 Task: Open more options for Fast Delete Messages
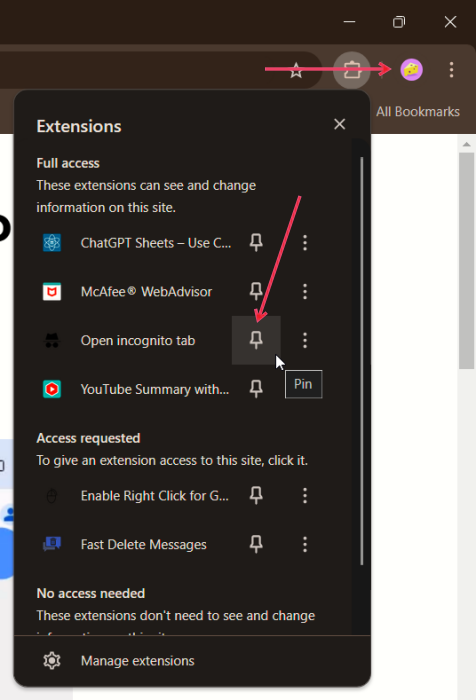tap(305, 544)
